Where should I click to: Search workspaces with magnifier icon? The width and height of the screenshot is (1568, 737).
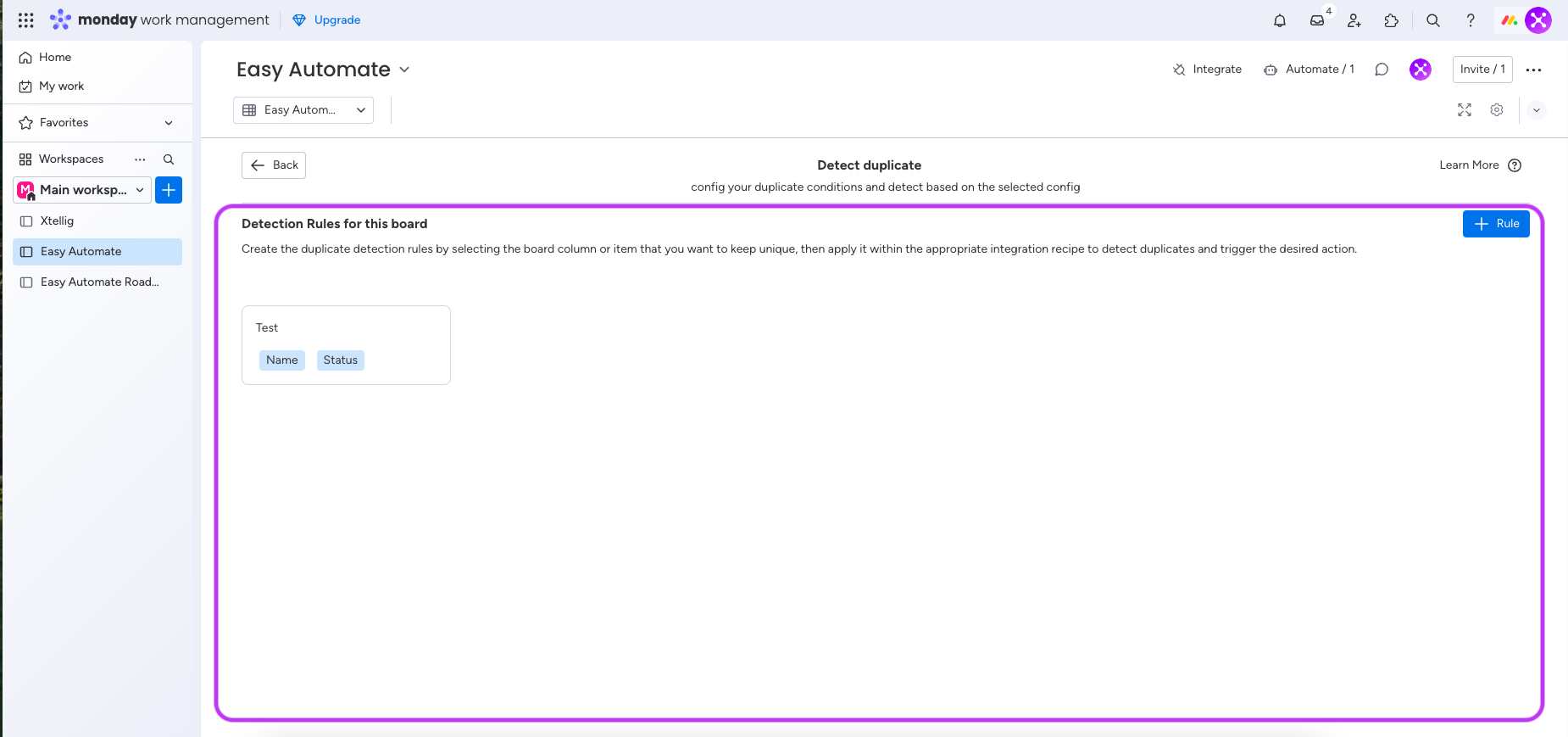coord(169,159)
